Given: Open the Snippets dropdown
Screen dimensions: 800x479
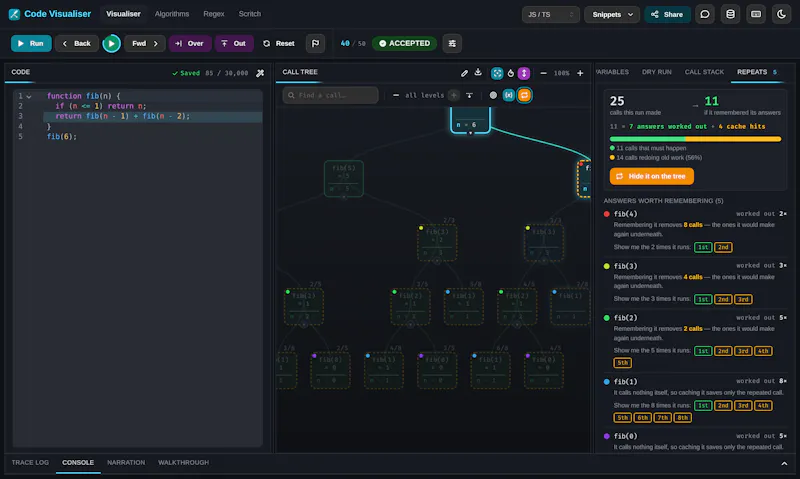Looking at the screenshot, I should (x=612, y=14).
